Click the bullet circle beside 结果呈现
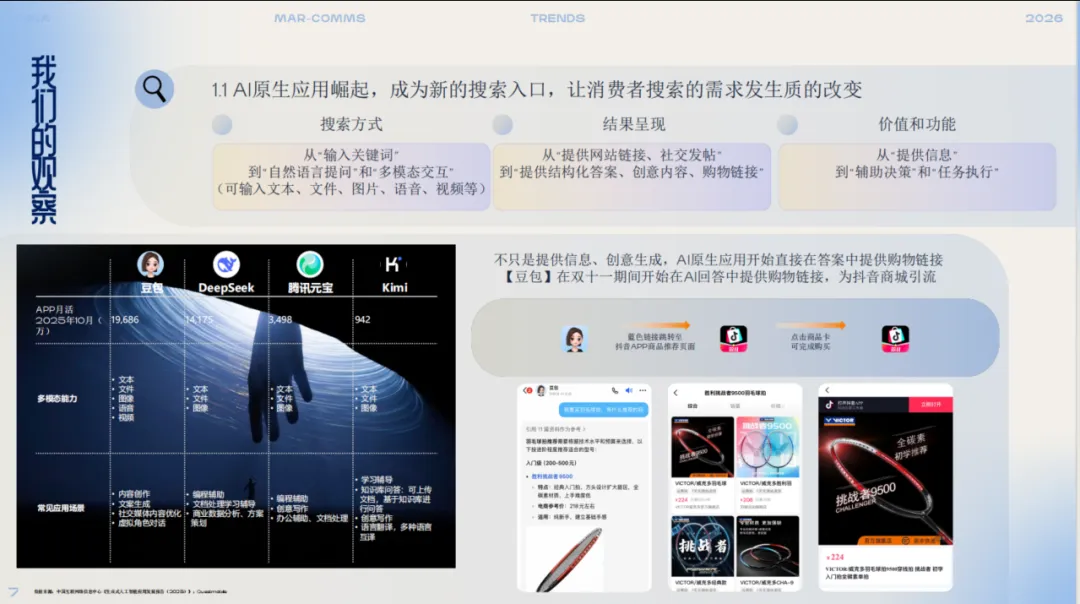Image resolution: width=1080 pixels, height=604 pixels. point(503,125)
